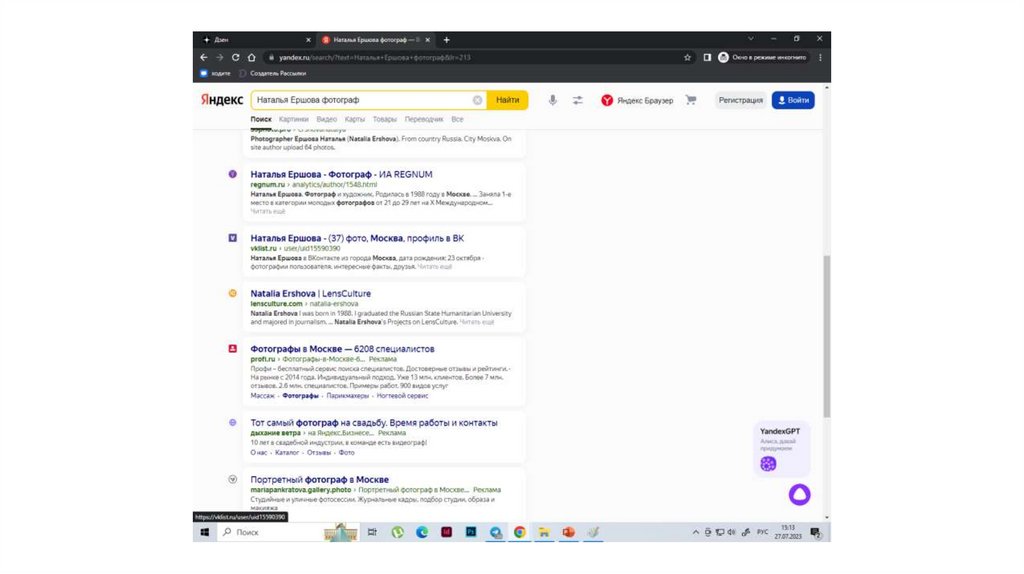Image resolution: width=1024 pixels, height=574 pixels.
Task: Click the LensCulture orange favicon
Action: (x=232, y=294)
